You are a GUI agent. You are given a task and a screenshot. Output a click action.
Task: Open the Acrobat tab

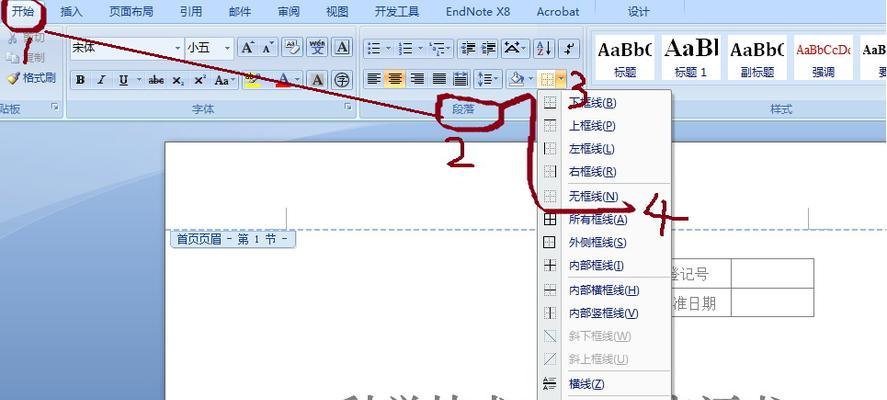point(558,11)
